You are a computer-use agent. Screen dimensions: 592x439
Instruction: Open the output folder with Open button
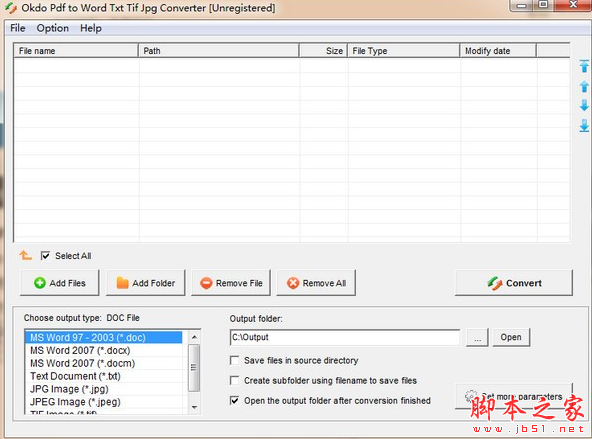[x=511, y=337]
